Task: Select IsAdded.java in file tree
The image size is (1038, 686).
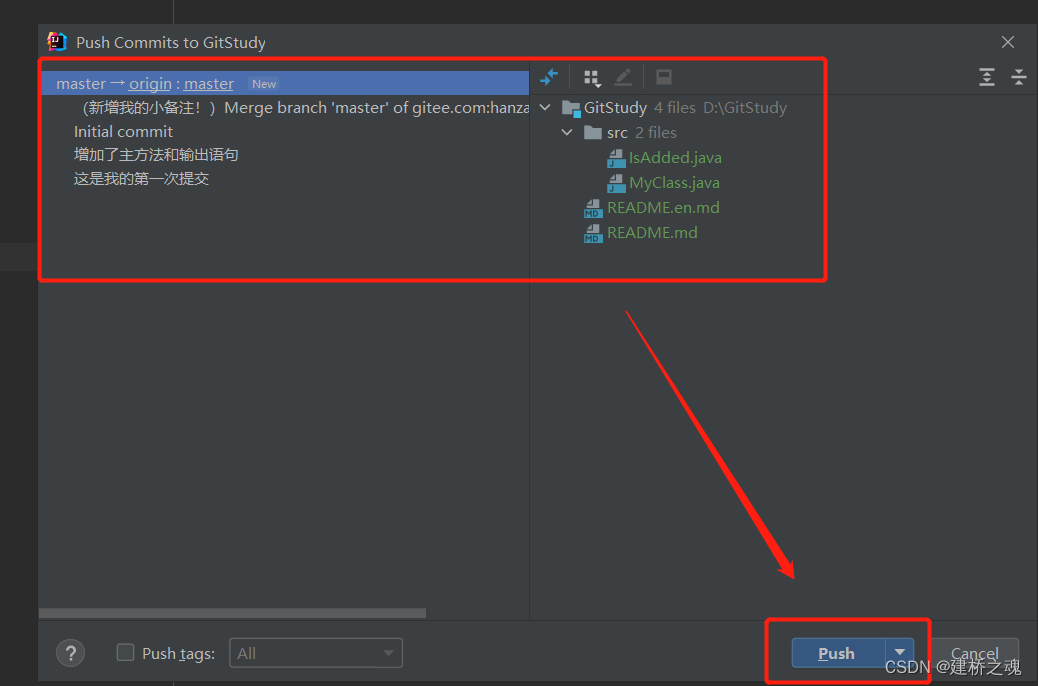Action: click(x=675, y=158)
